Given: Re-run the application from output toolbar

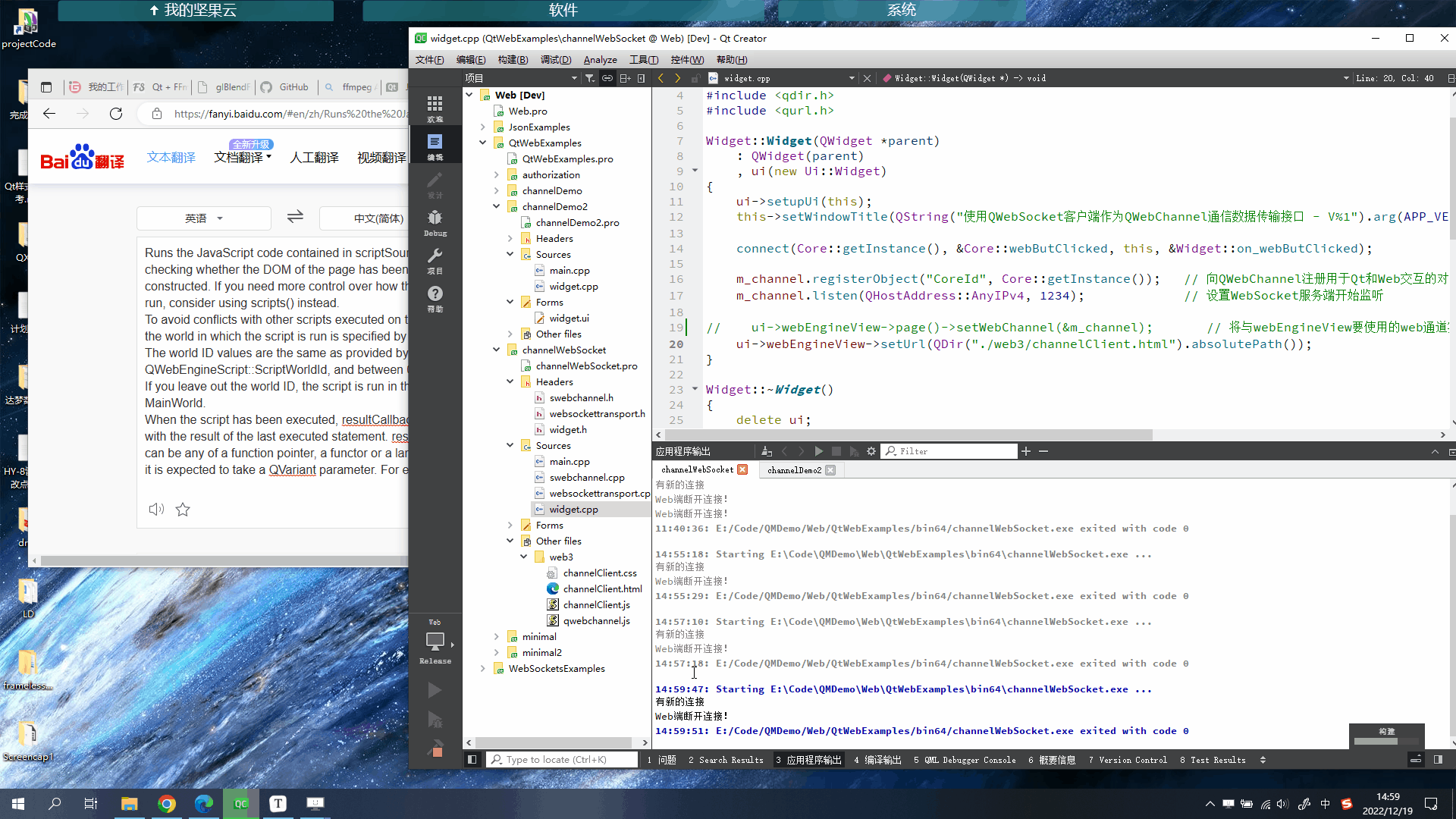Looking at the screenshot, I should [x=819, y=451].
